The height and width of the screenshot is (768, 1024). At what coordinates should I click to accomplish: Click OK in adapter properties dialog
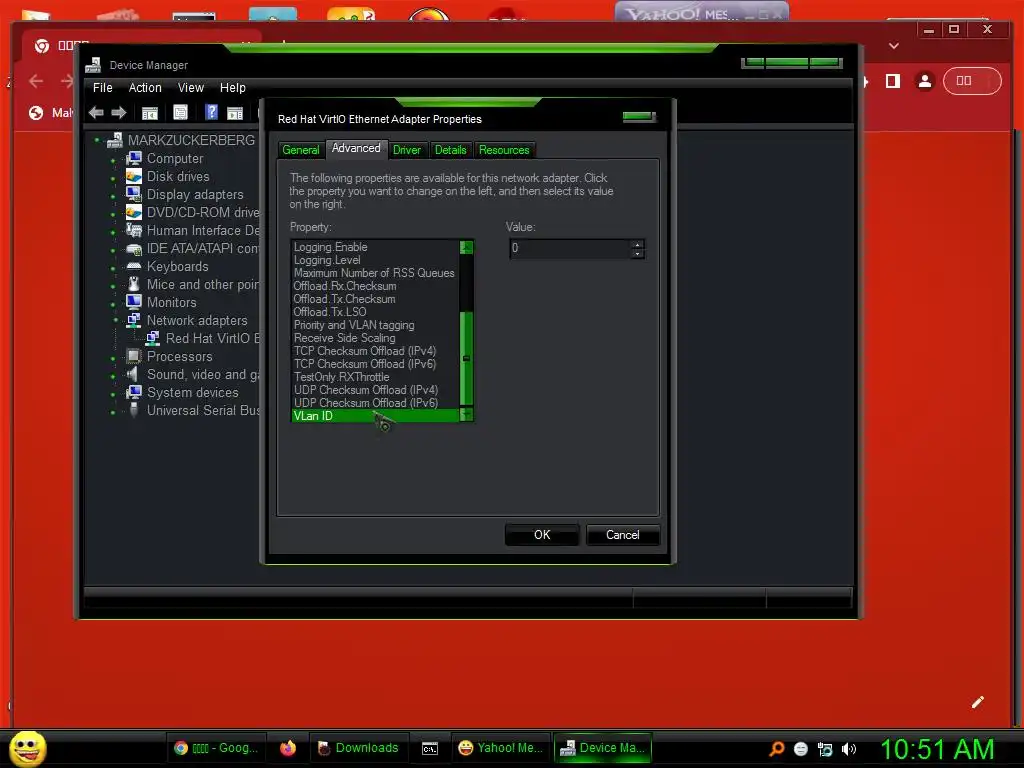[542, 535]
